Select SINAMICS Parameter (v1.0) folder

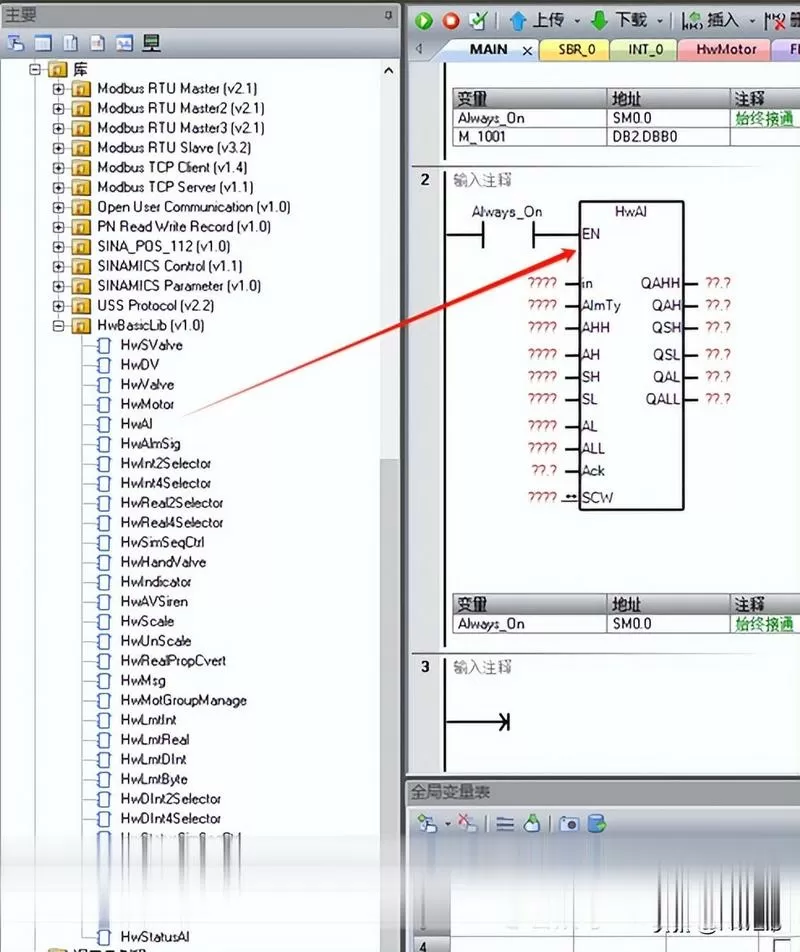178,285
